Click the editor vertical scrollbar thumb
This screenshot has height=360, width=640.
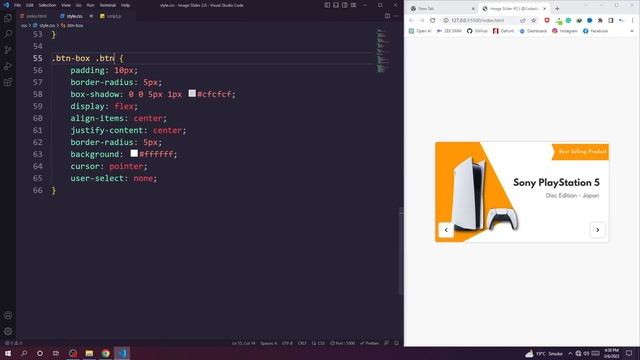click(x=401, y=251)
